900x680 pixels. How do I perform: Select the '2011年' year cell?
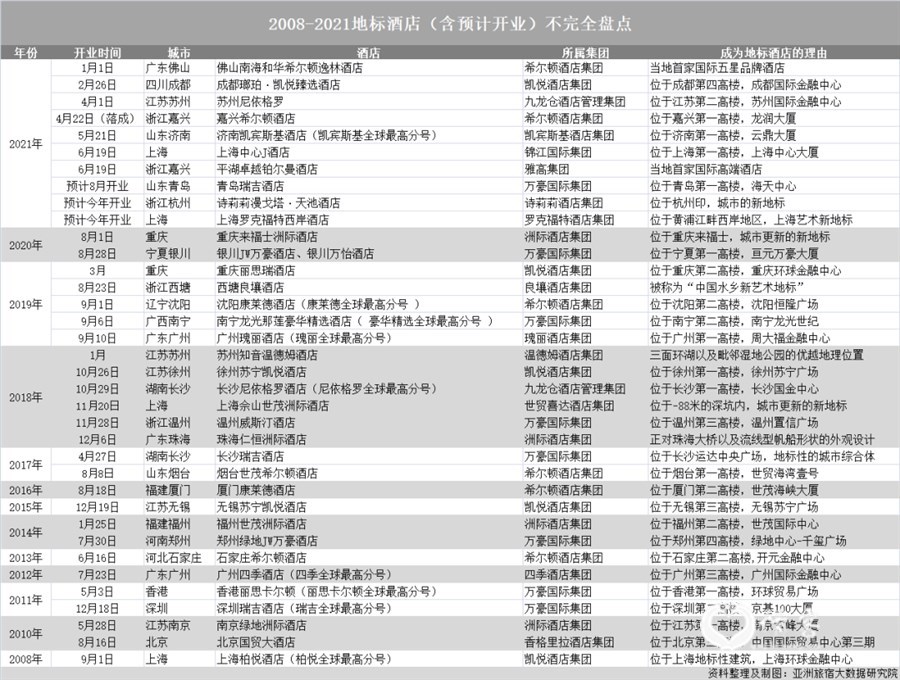point(26,600)
